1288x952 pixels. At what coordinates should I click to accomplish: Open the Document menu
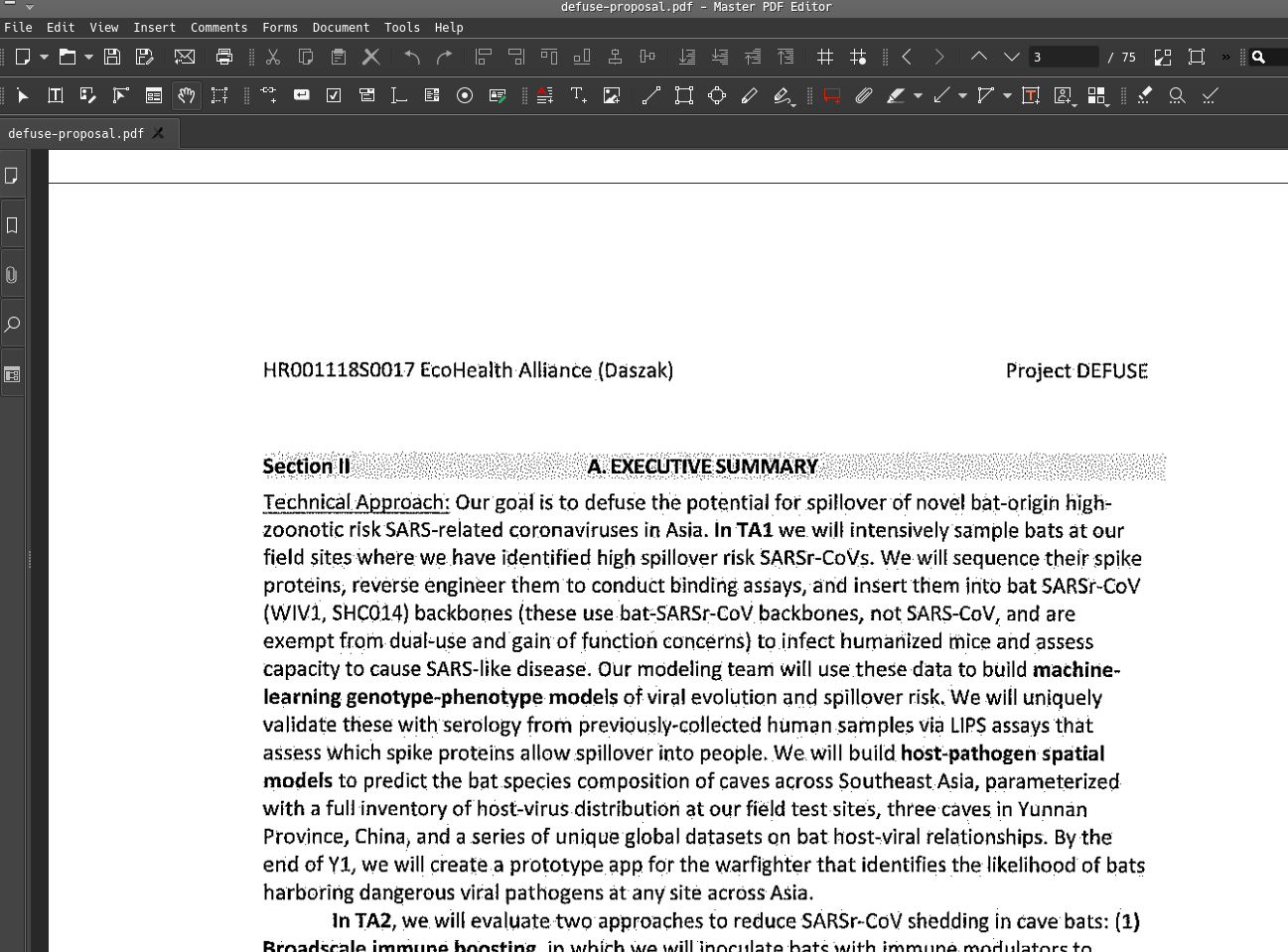point(341,28)
